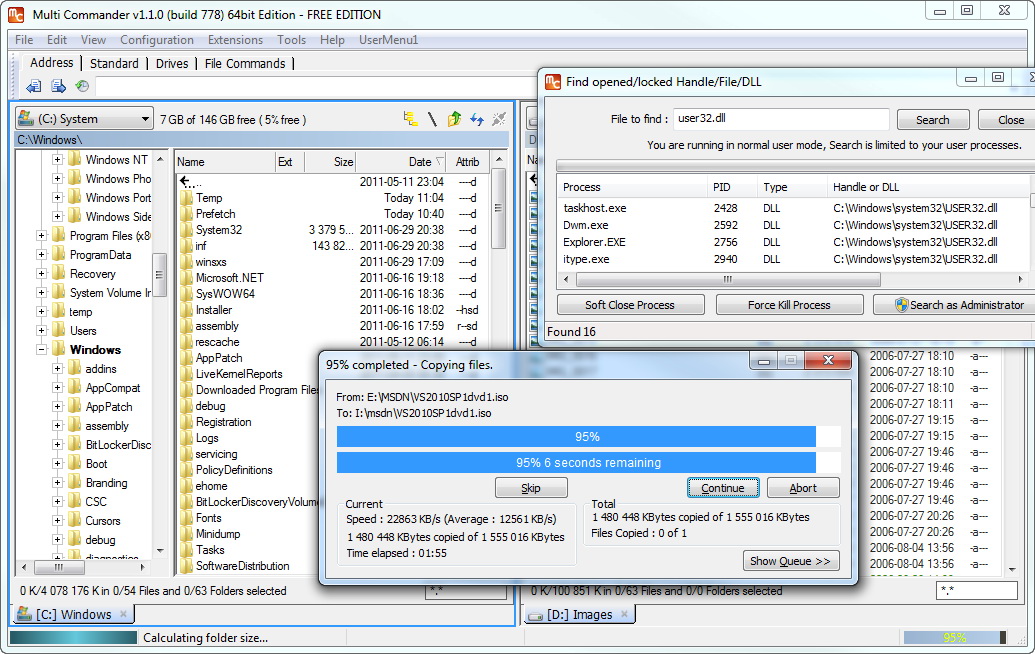Click the Fonts folder icon
The image size is (1035, 654).
pyautogui.click(x=185, y=518)
